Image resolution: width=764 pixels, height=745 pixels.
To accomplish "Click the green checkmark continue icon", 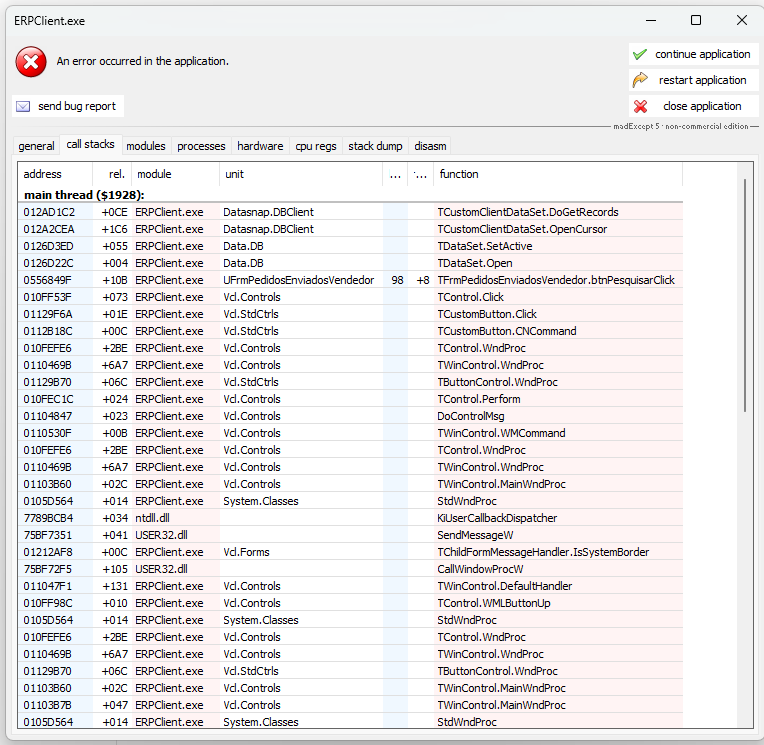I will pyautogui.click(x=640, y=54).
